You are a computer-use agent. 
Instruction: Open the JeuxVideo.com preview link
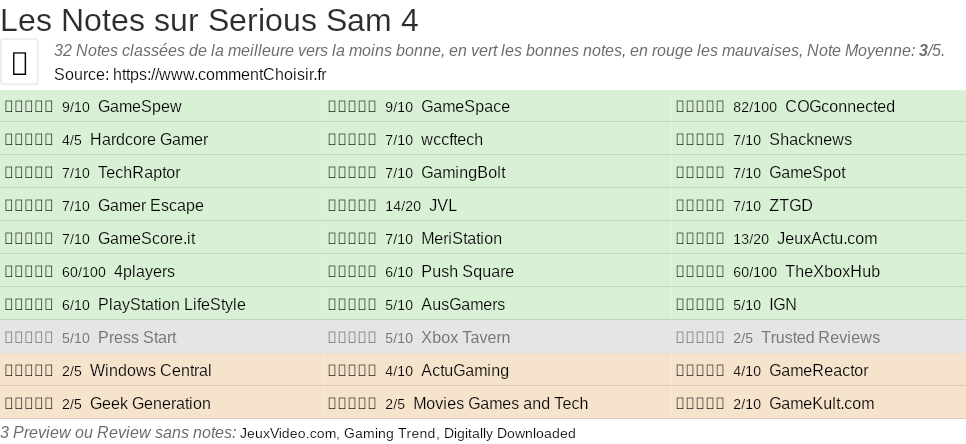coord(288,434)
